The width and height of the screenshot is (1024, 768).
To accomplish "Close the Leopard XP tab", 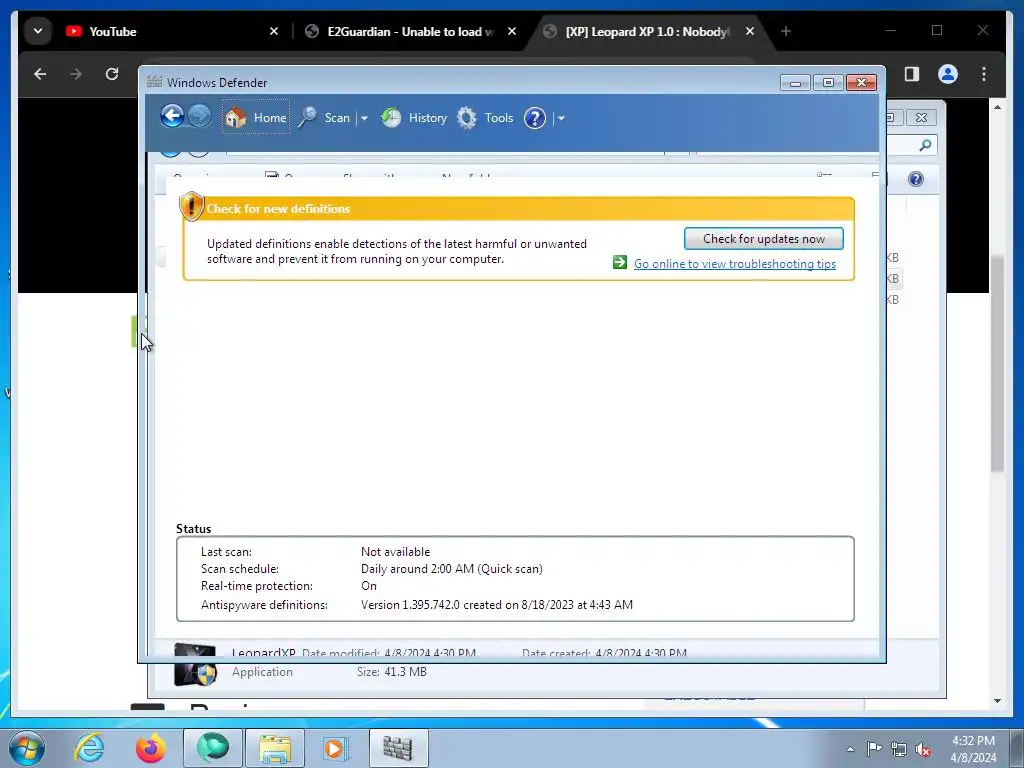I will tap(750, 31).
